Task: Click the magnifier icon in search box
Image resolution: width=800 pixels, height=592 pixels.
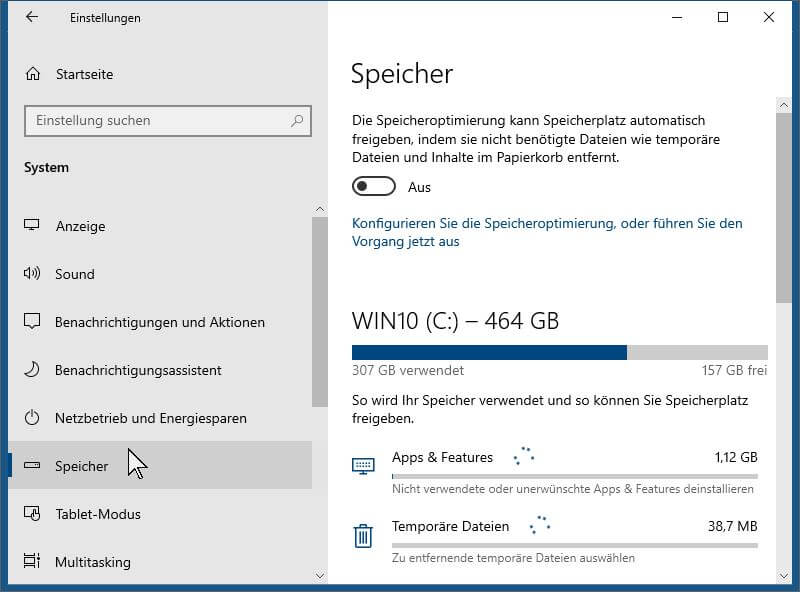Action: tap(297, 120)
